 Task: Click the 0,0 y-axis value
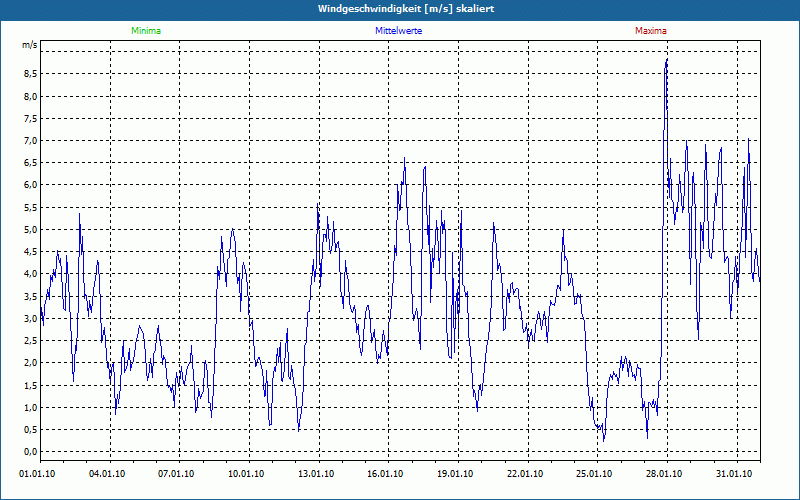click(x=30, y=452)
